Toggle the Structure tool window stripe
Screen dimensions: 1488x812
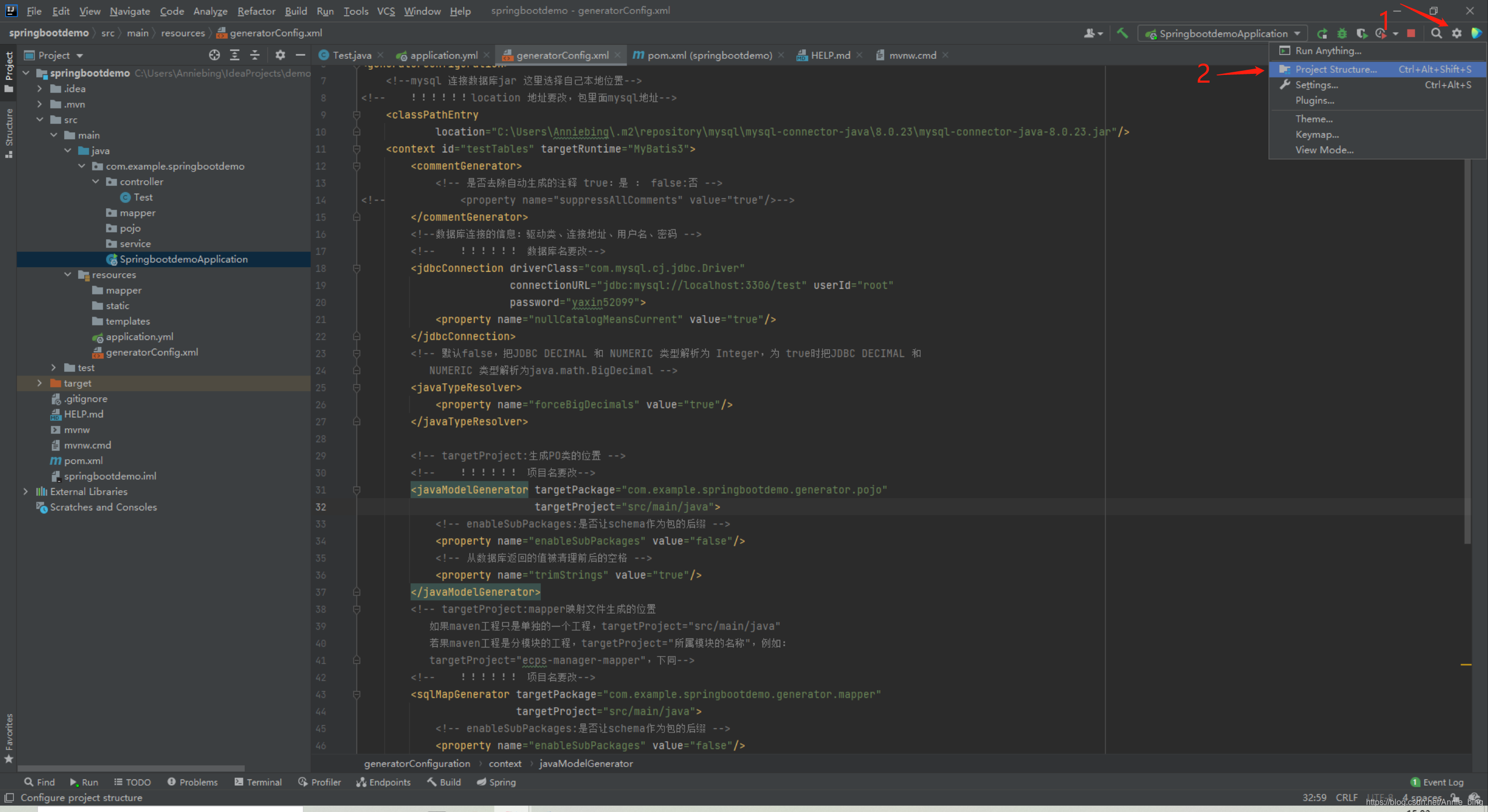(x=9, y=133)
